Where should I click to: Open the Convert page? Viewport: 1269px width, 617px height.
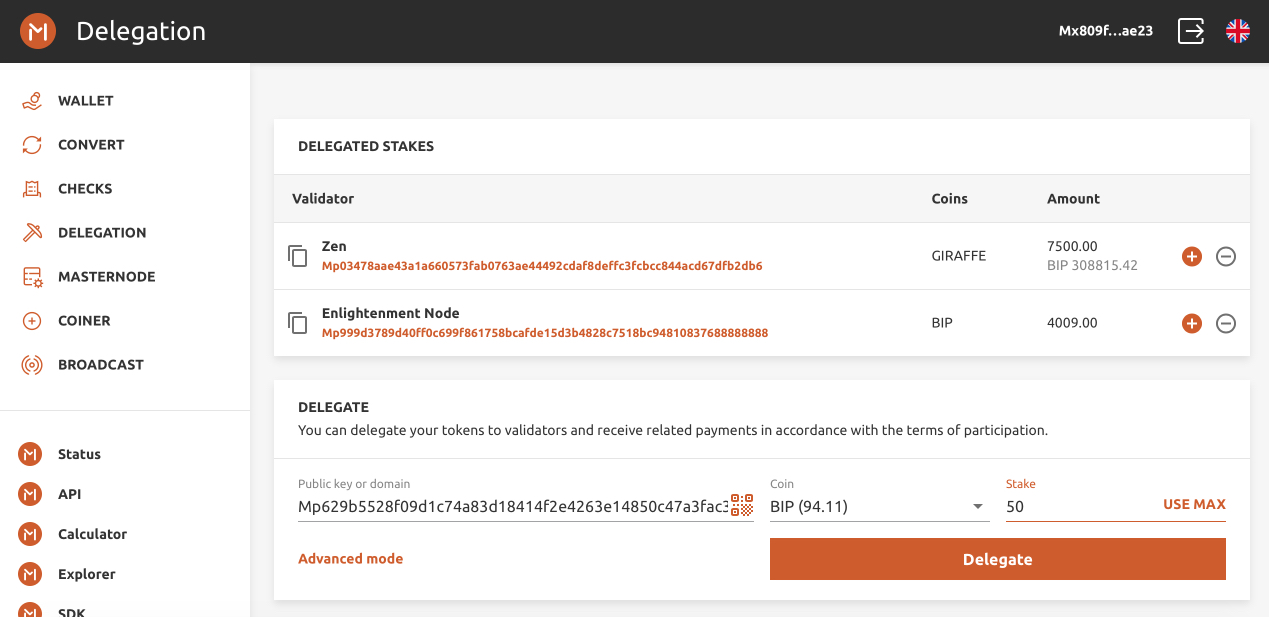[x=90, y=145]
